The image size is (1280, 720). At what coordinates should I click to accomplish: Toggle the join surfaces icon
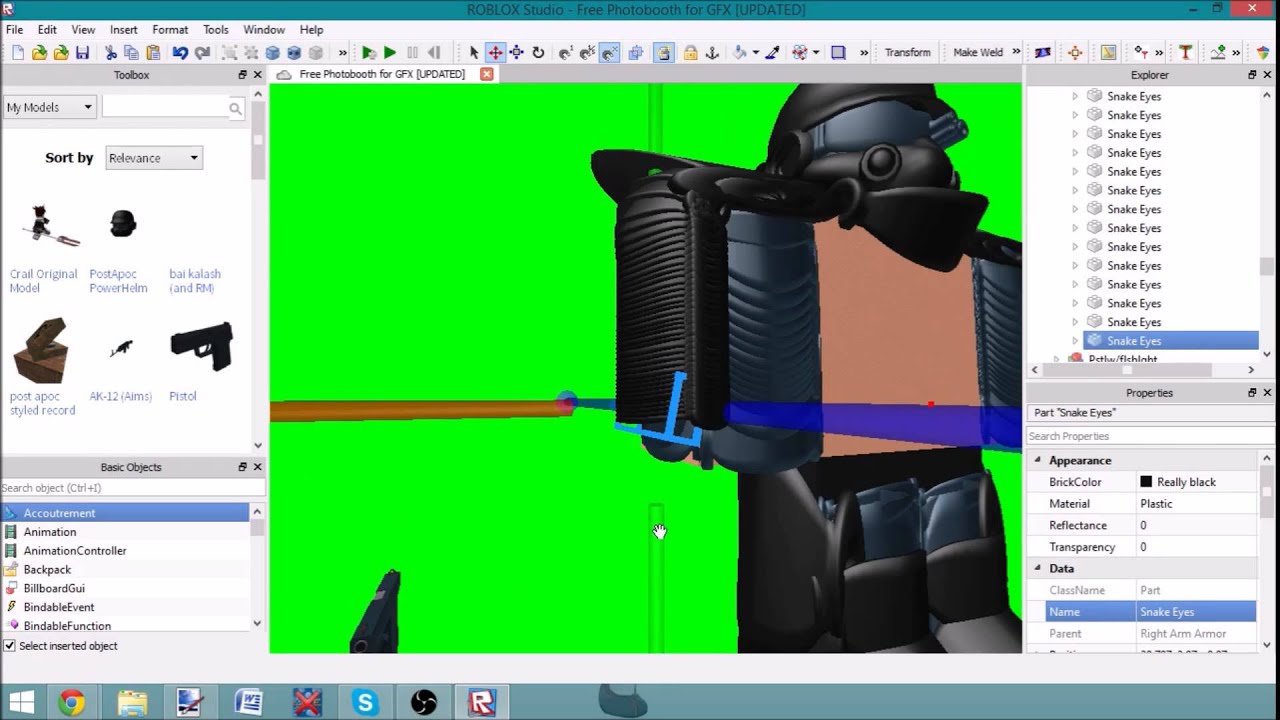click(664, 53)
